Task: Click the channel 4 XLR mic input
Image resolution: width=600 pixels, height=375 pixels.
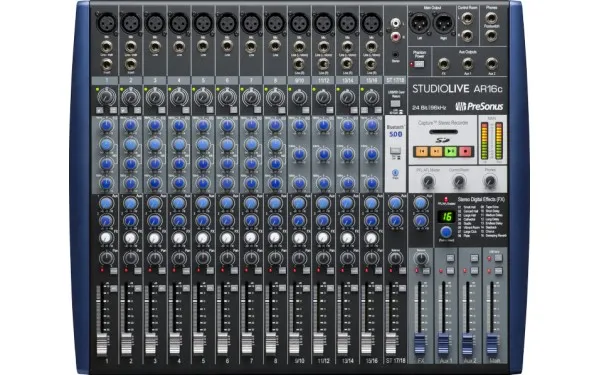Action: [179, 22]
